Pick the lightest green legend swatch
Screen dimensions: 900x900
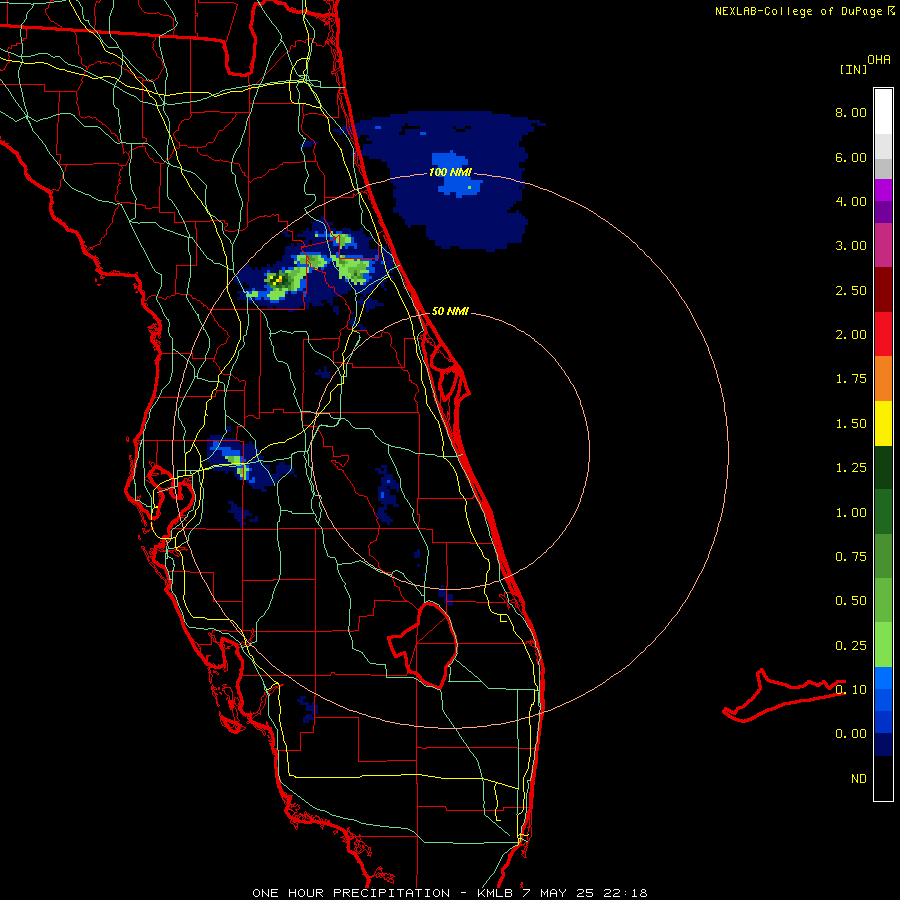[x=883, y=645]
